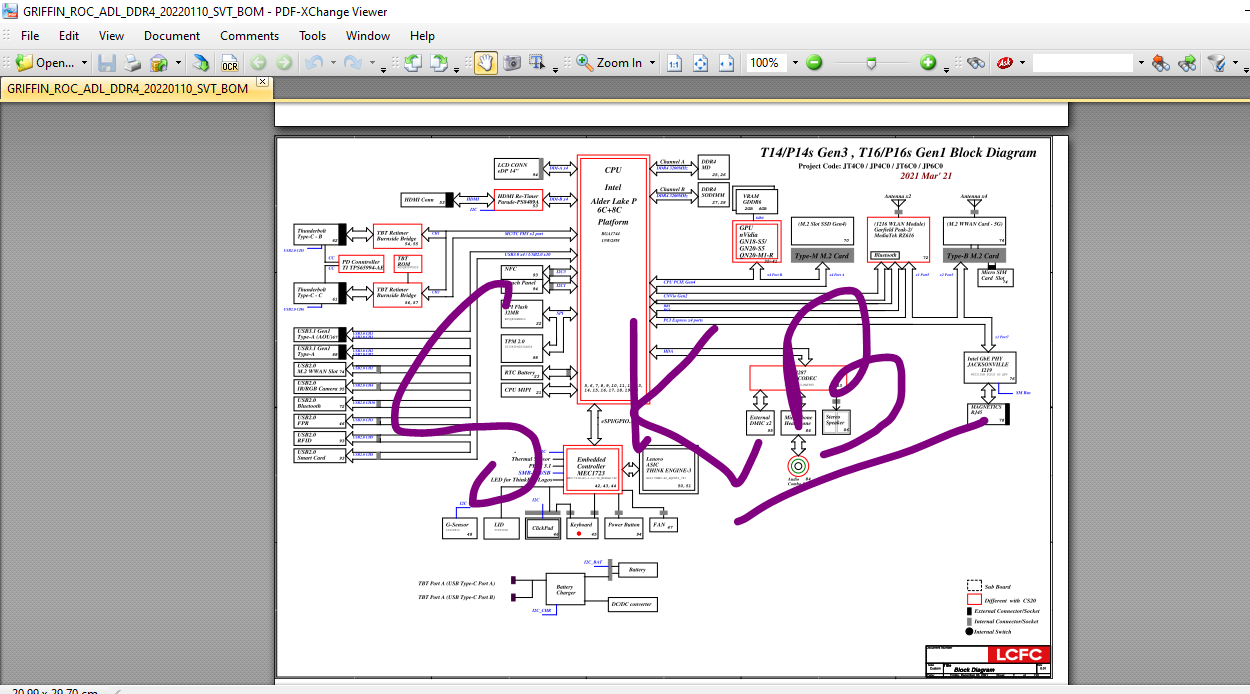This screenshot has height=694, width=1250.
Task: Go to next view green arrow
Action: (284, 63)
